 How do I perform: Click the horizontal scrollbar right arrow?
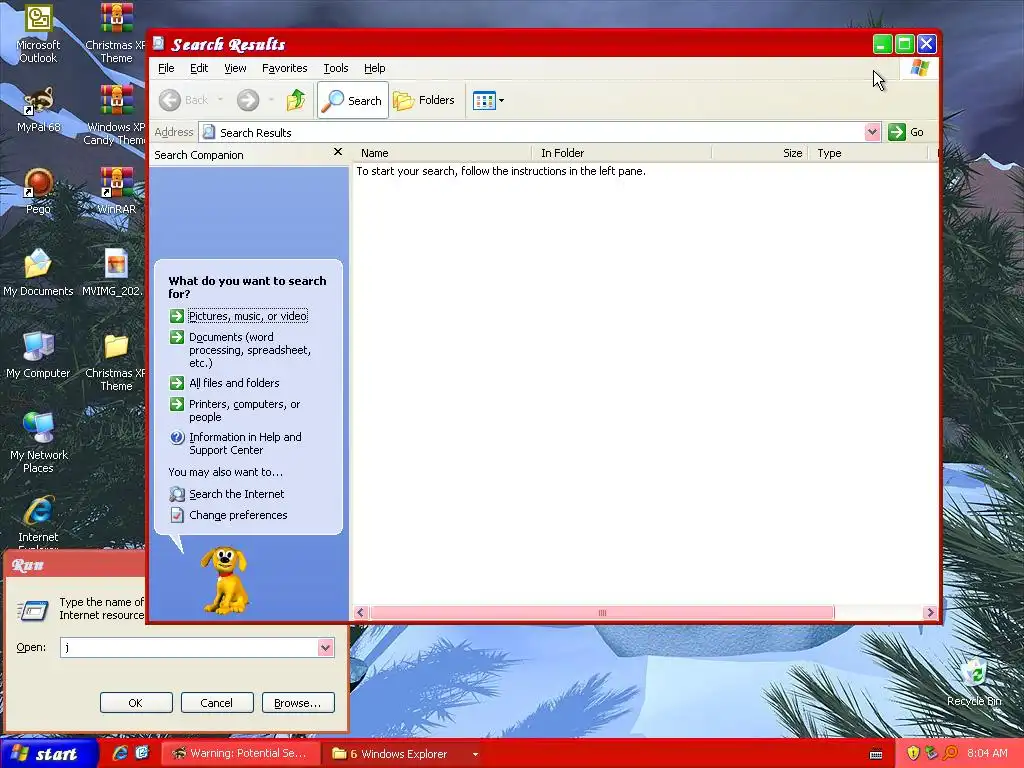pos(930,613)
